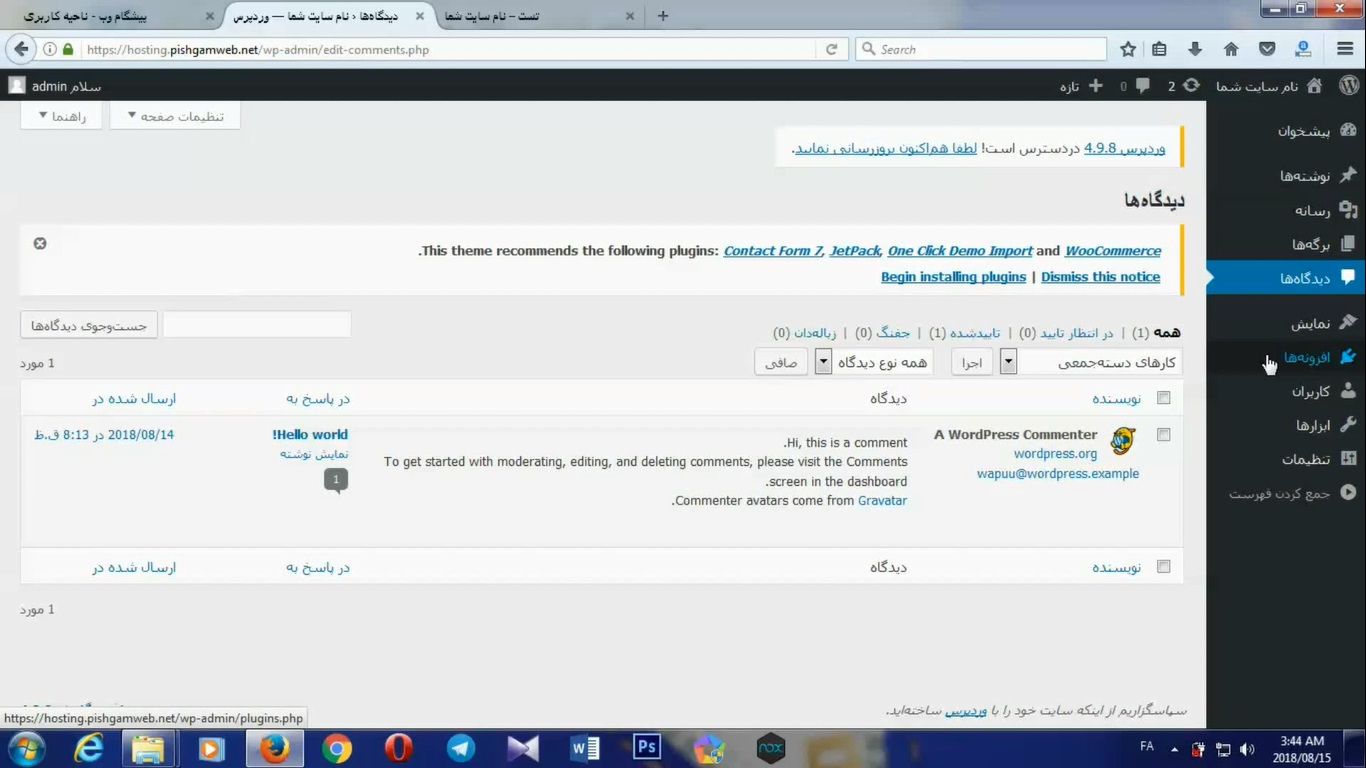The image size is (1366, 768).
Task: Open Telegram from the taskbar
Action: click(461, 748)
